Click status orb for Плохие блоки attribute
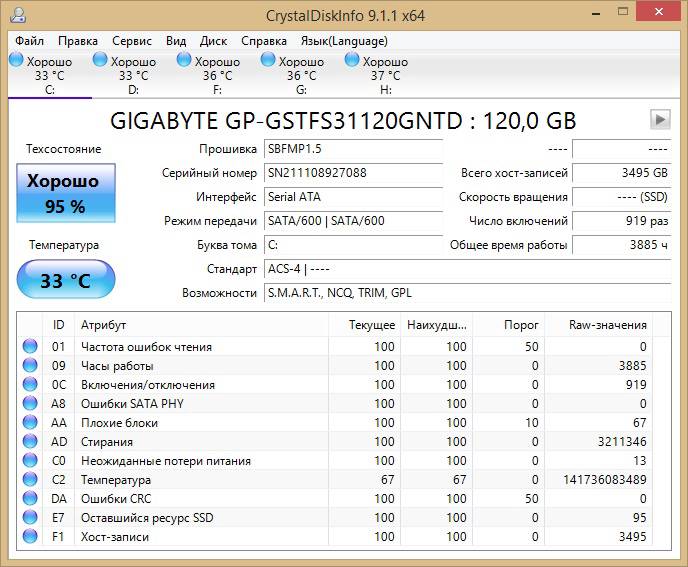The height and width of the screenshot is (567, 688). click(x=30, y=423)
